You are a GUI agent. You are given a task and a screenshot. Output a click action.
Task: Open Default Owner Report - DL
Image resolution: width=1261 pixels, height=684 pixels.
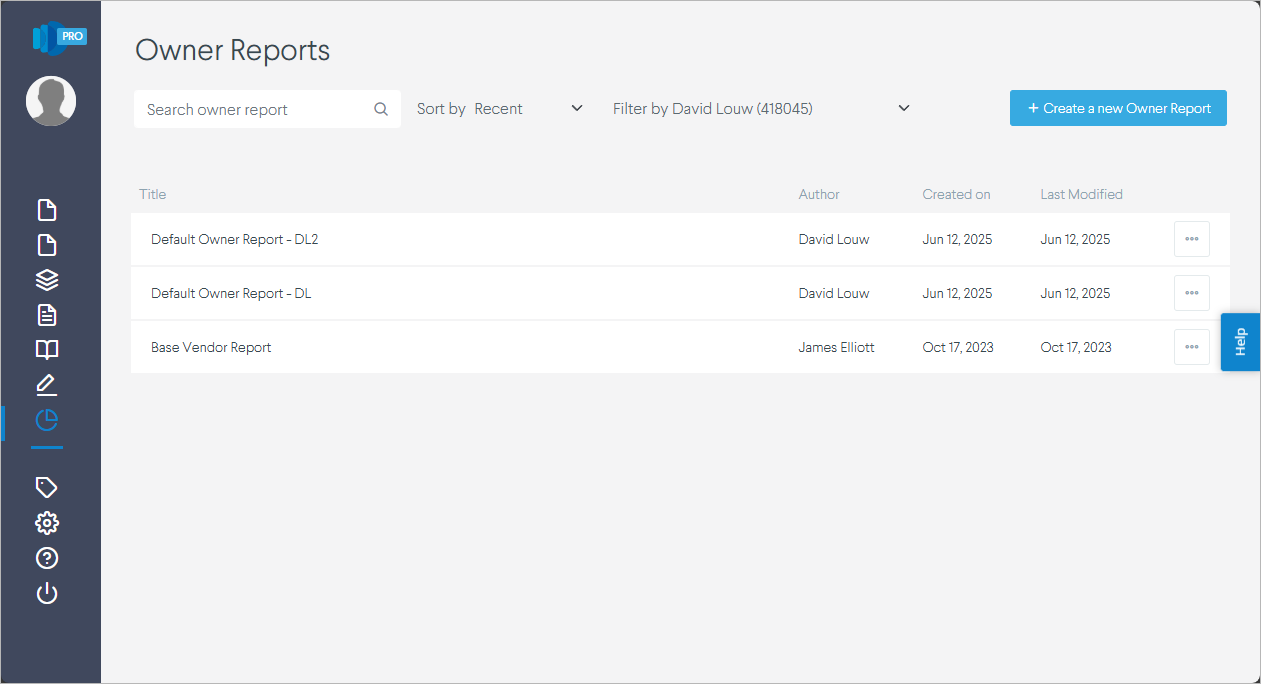point(231,293)
